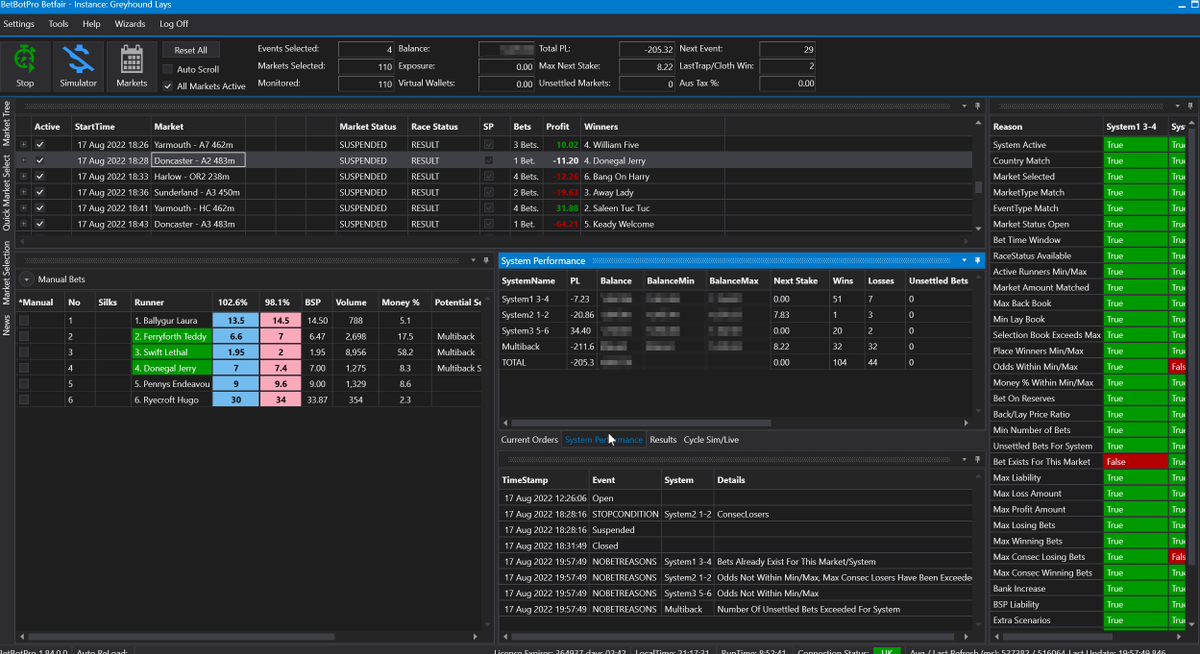
Task: Click lay price 9.6 for Pennys Endeavour
Action: pyautogui.click(x=281, y=384)
